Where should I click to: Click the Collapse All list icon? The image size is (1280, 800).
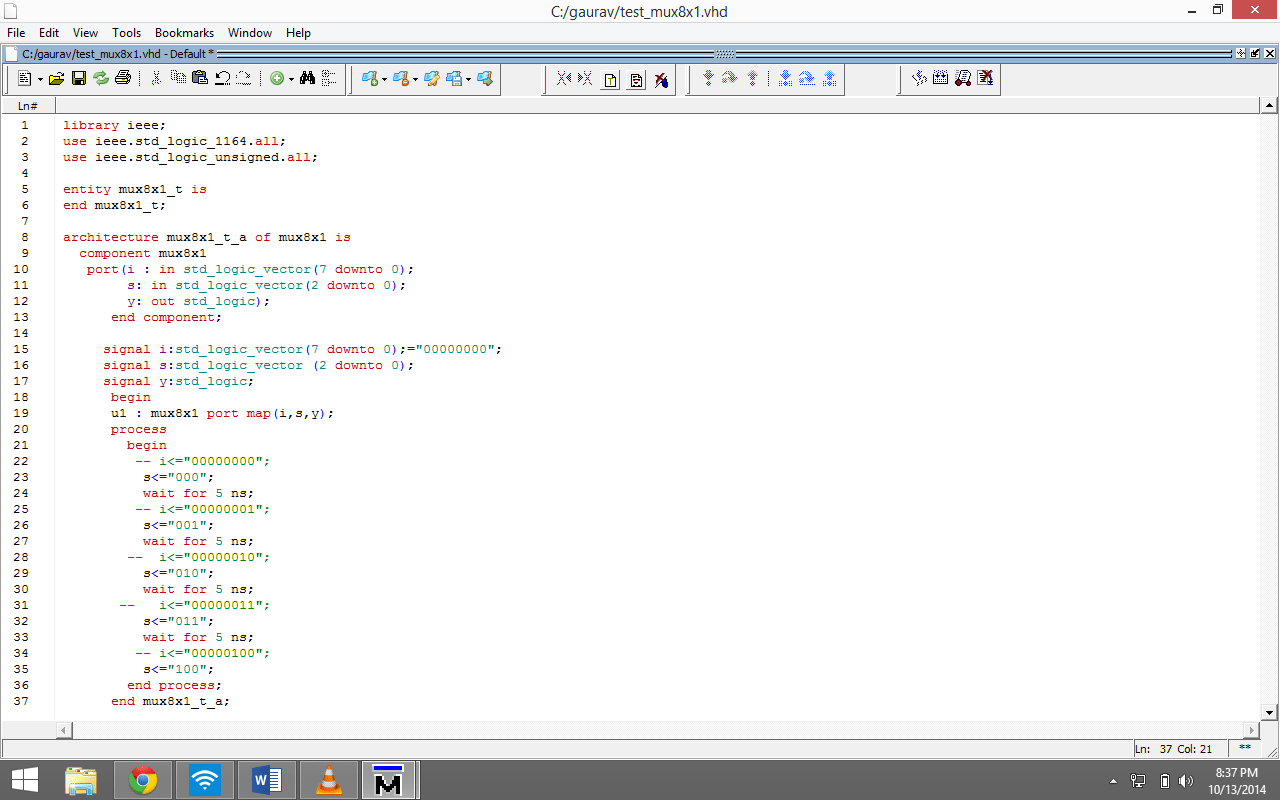pyautogui.click(x=329, y=78)
